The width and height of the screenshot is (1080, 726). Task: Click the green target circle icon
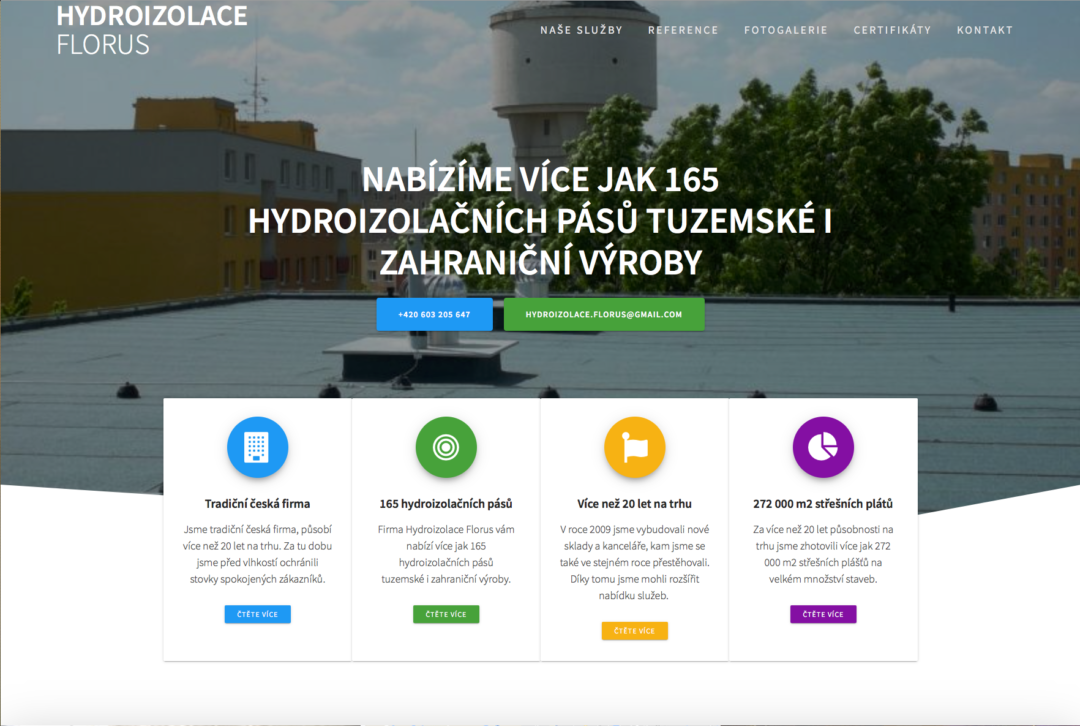coord(446,447)
